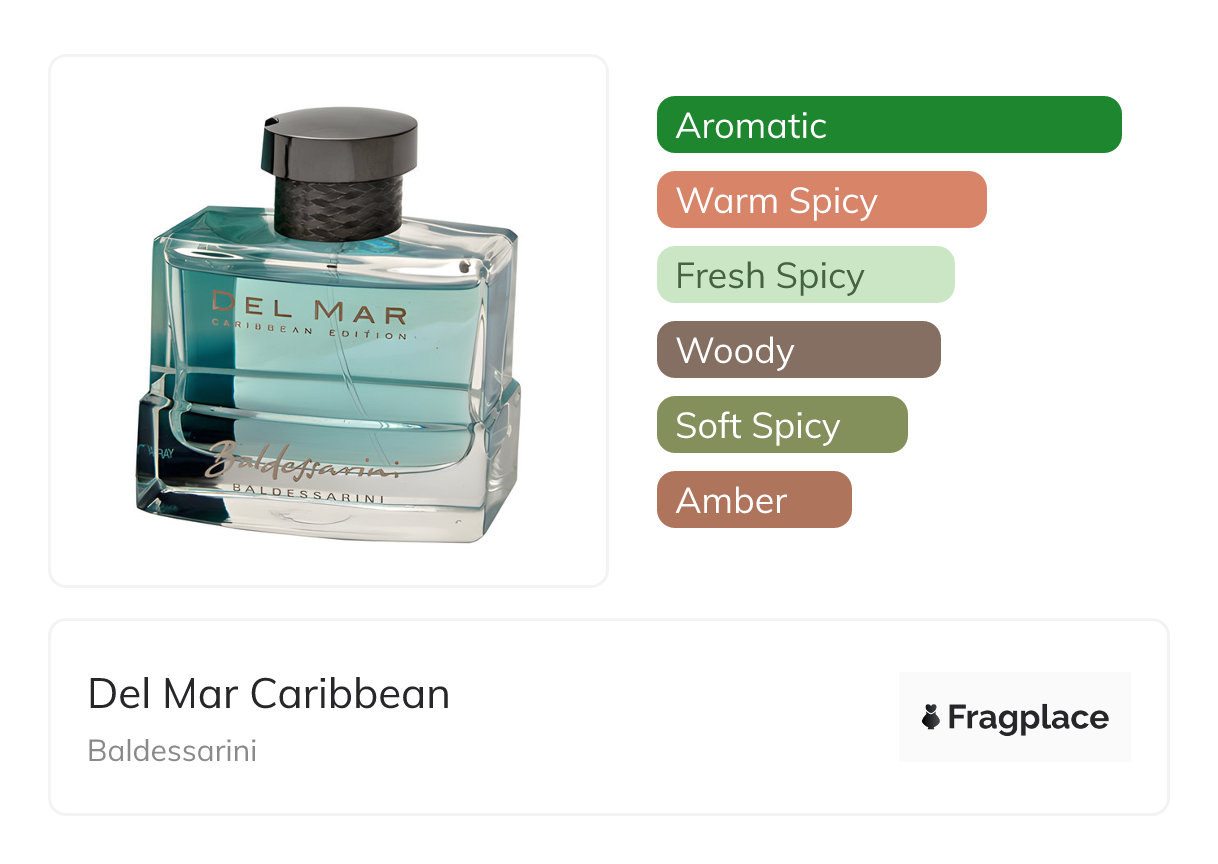Click the grey Fragplace logo box background
Screen dimensions: 1218x864
[x=1015, y=717]
